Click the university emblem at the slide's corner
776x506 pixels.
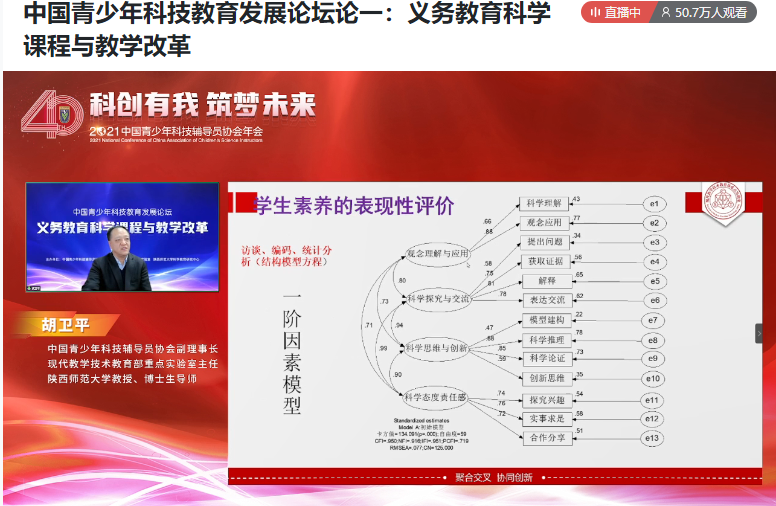click(x=723, y=202)
